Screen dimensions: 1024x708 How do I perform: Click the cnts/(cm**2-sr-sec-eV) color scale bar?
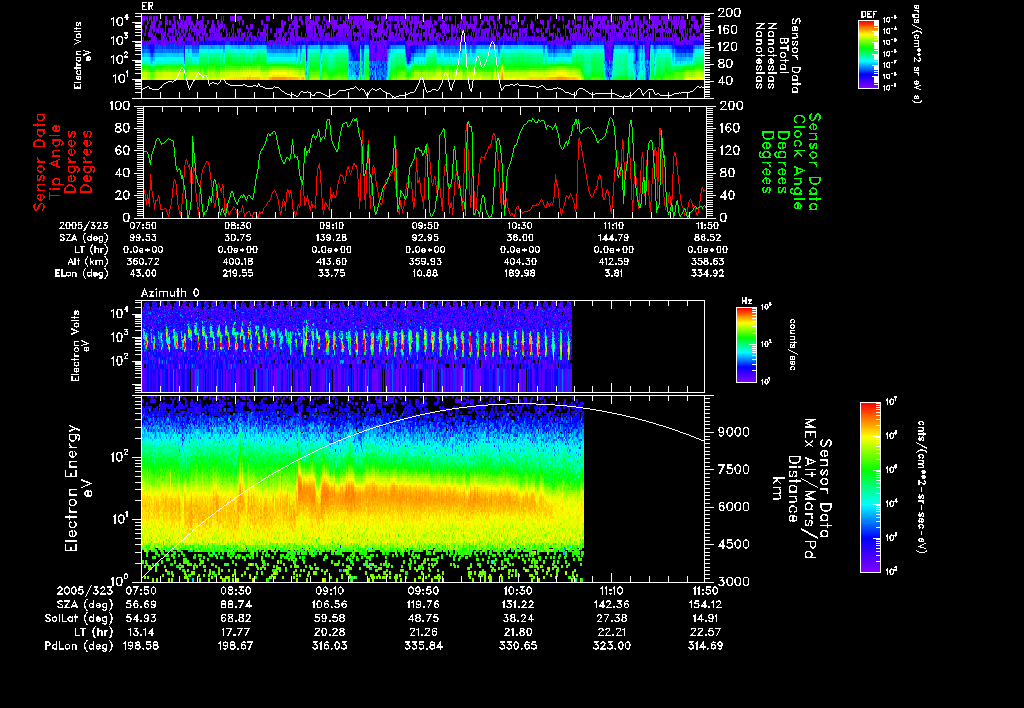point(870,487)
